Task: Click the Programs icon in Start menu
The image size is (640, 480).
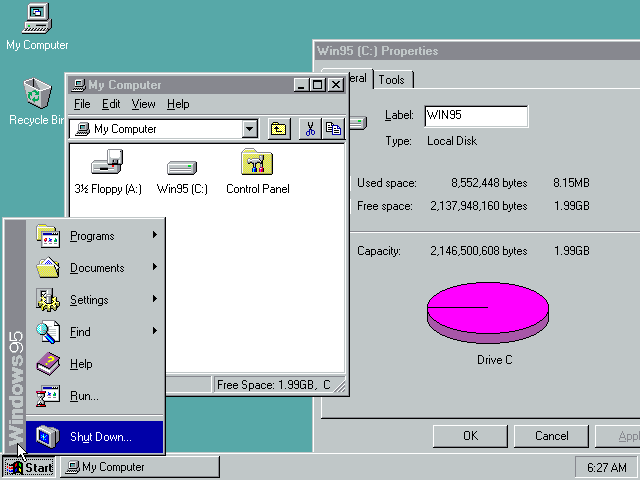Action: pyautogui.click(x=48, y=236)
